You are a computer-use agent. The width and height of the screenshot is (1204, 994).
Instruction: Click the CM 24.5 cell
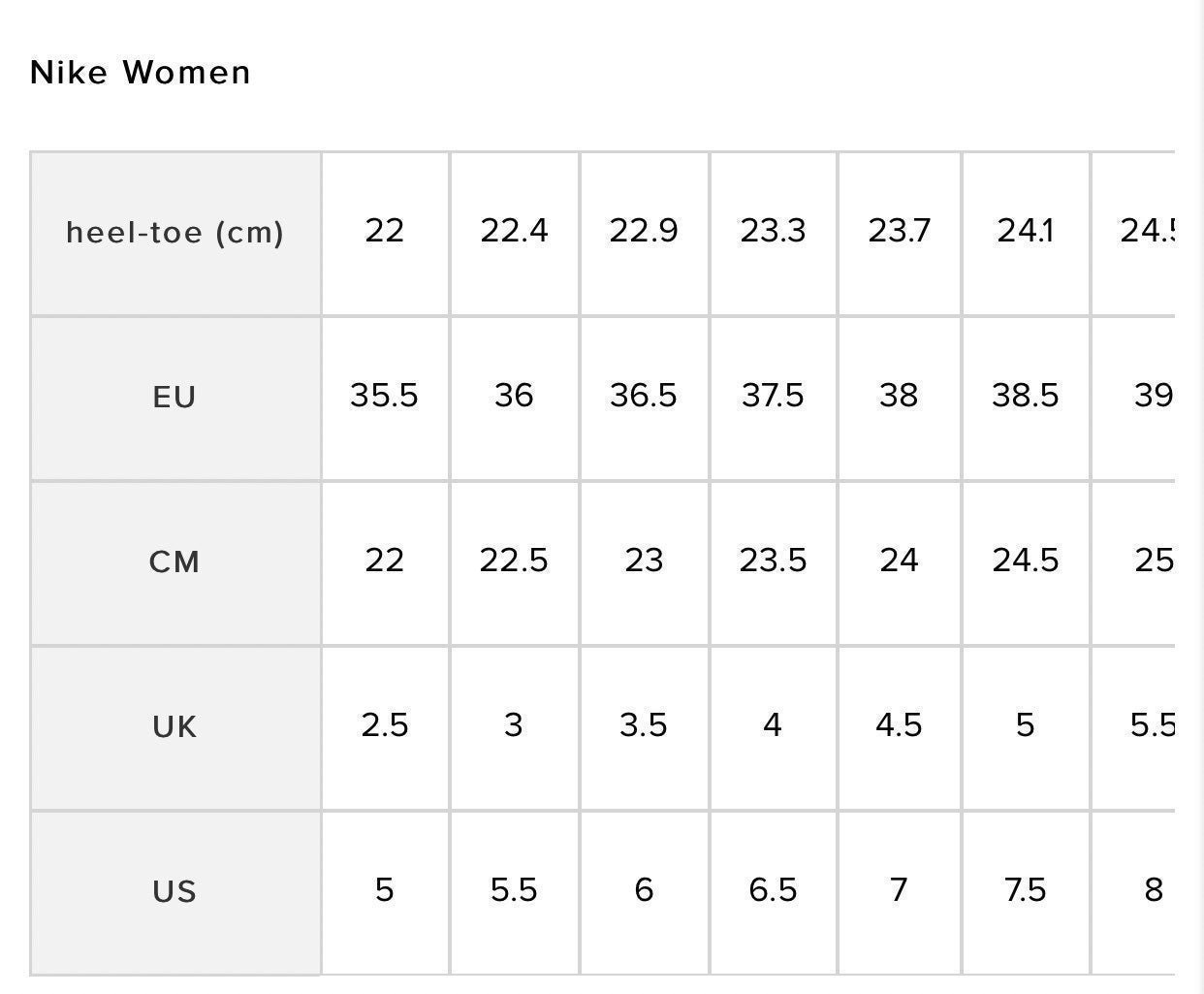click(x=1026, y=563)
